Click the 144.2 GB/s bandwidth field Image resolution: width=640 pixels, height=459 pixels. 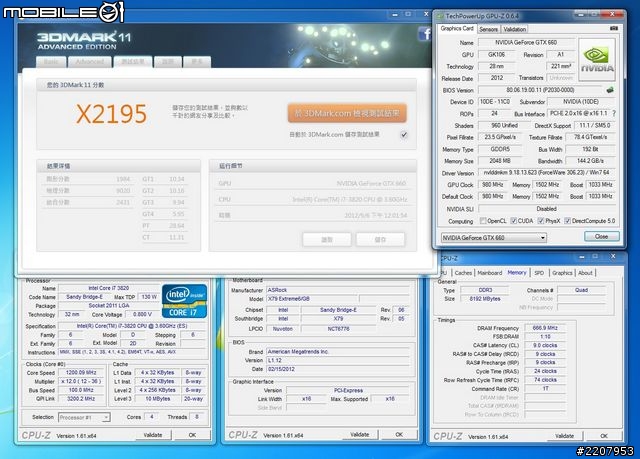click(x=590, y=161)
